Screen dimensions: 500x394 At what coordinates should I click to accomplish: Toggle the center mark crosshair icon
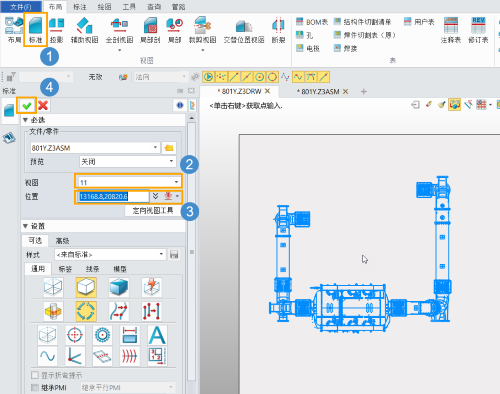(75, 335)
